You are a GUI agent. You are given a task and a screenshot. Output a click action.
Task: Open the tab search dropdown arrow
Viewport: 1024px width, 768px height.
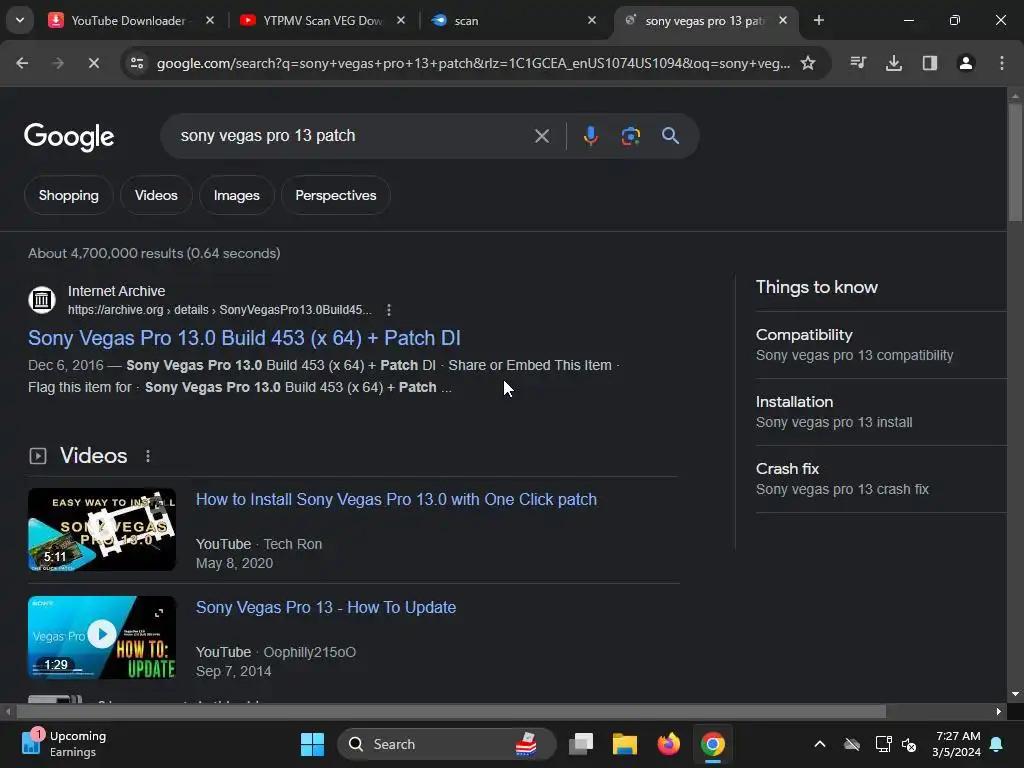point(20,20)
